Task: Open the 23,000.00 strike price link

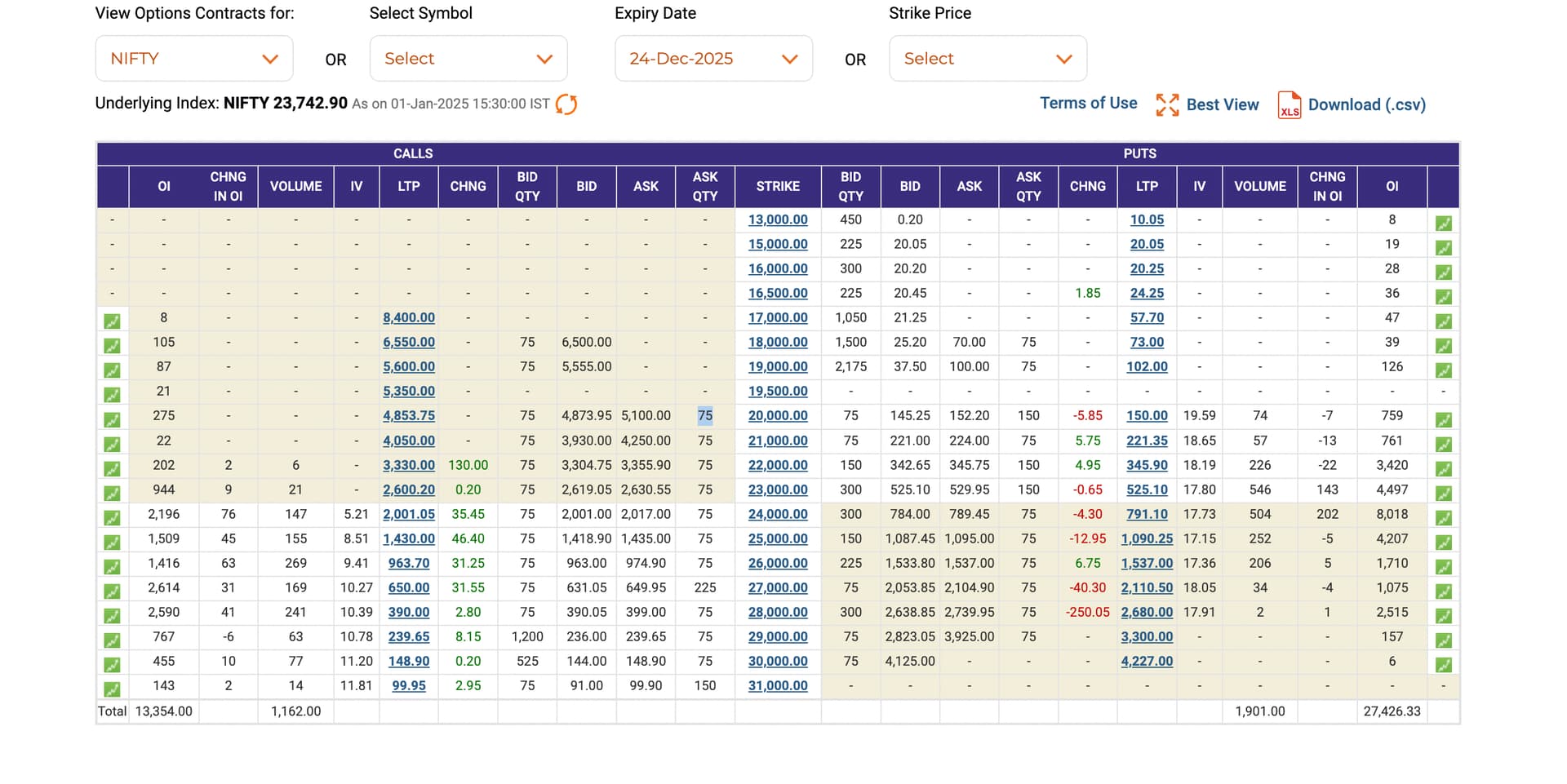Action: click(x=778, y=489)
